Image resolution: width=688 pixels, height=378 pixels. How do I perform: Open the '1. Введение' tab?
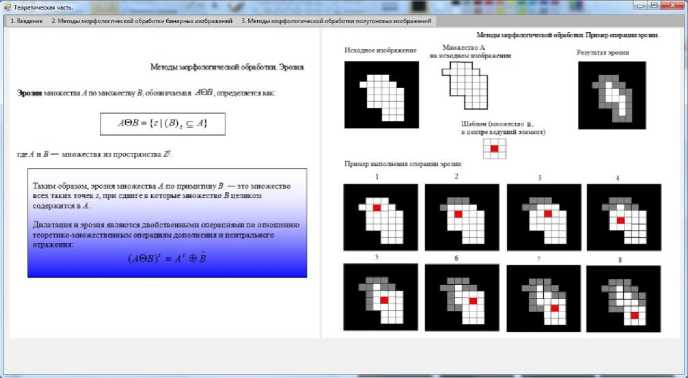(26, 21)
